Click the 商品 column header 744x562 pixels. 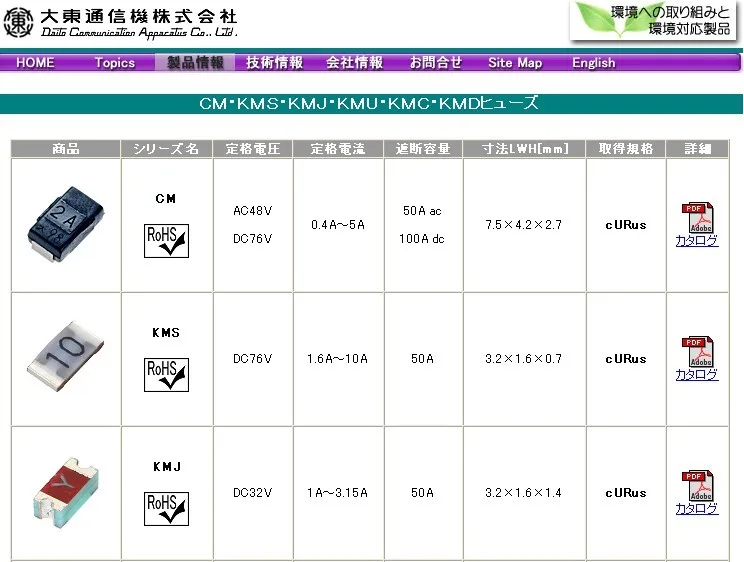[x=65, y=149]
